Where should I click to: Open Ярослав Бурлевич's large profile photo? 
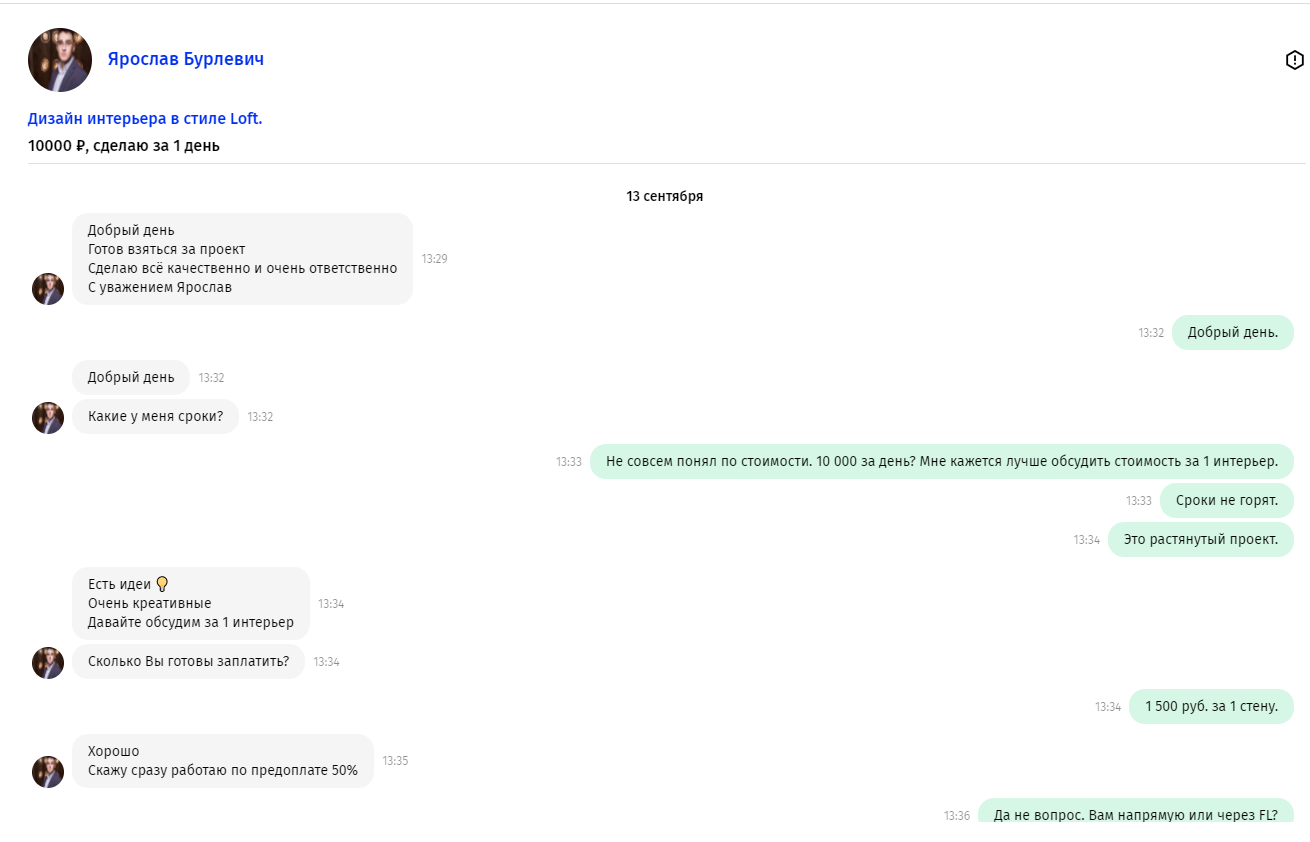[x=60, y=60]
